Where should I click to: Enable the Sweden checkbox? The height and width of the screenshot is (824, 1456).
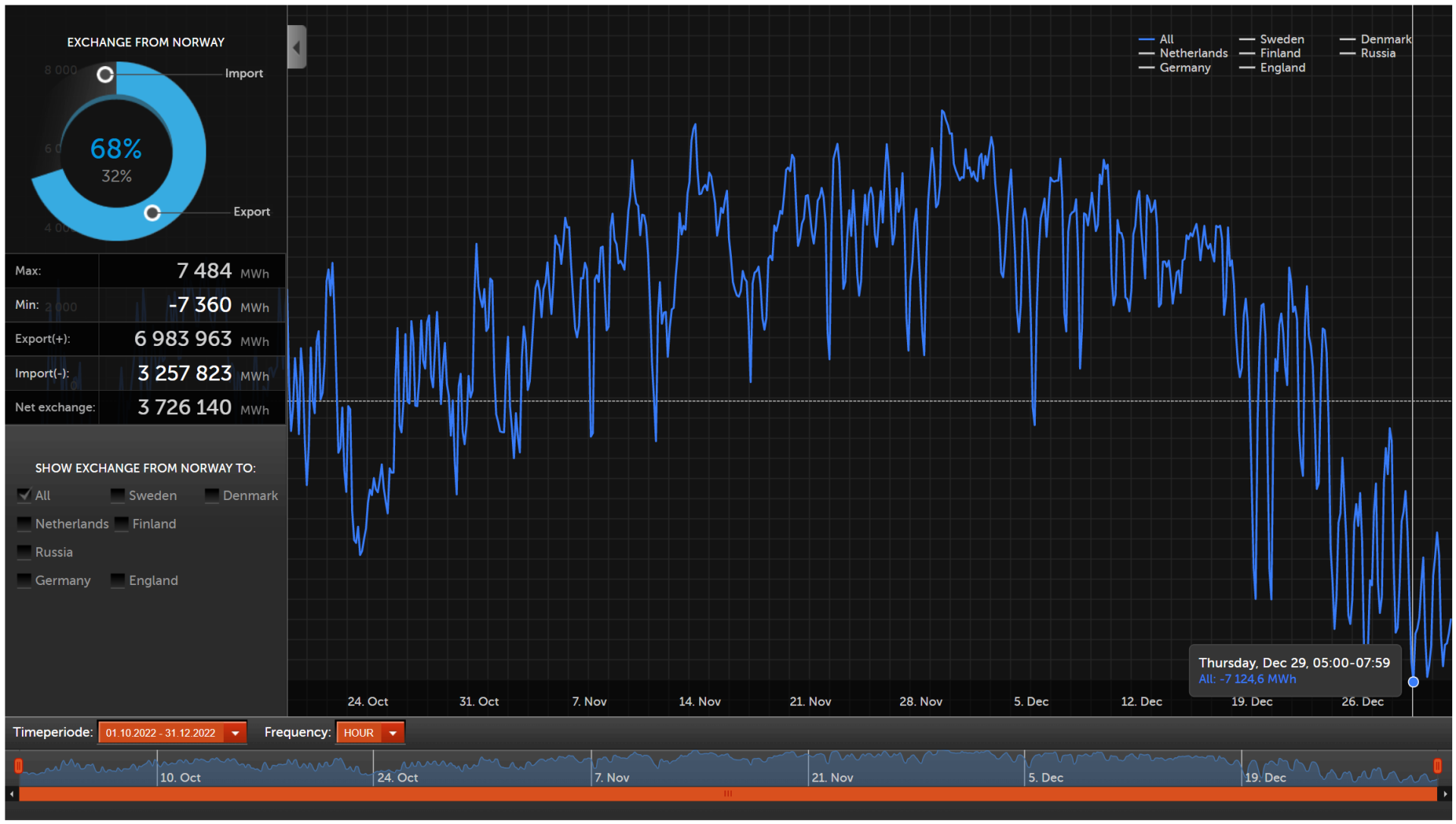(x=118, y=495)
